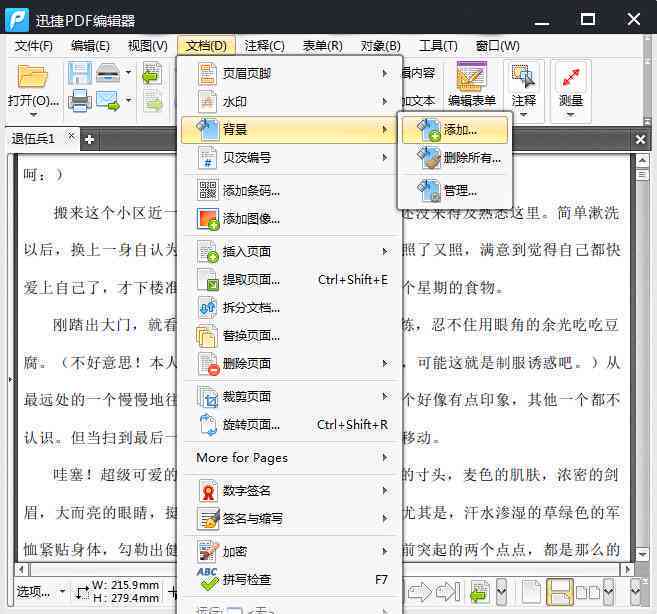This screenshot has height=614, width=657.
Task: Open the 窗口(W) menu
Action: click(x=497, y=46)
